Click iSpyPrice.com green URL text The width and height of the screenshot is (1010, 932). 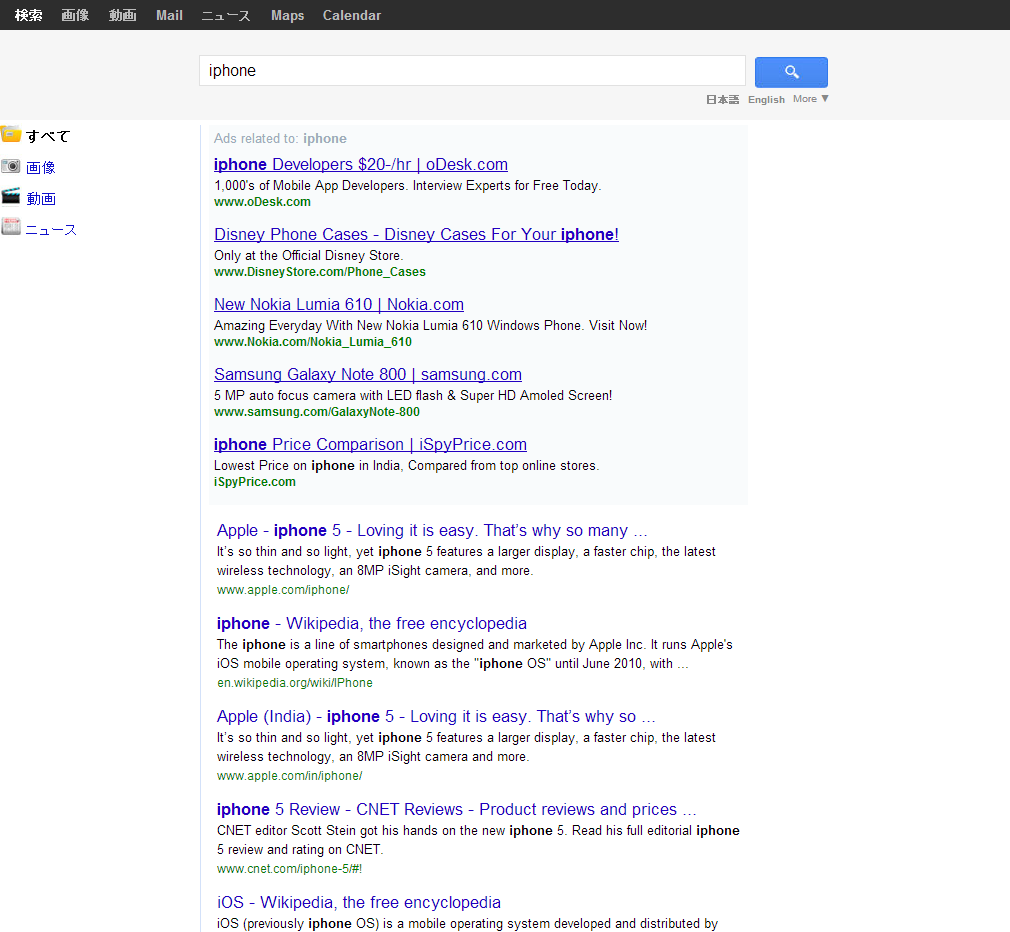pyautogui.click(x=255, y=482)
